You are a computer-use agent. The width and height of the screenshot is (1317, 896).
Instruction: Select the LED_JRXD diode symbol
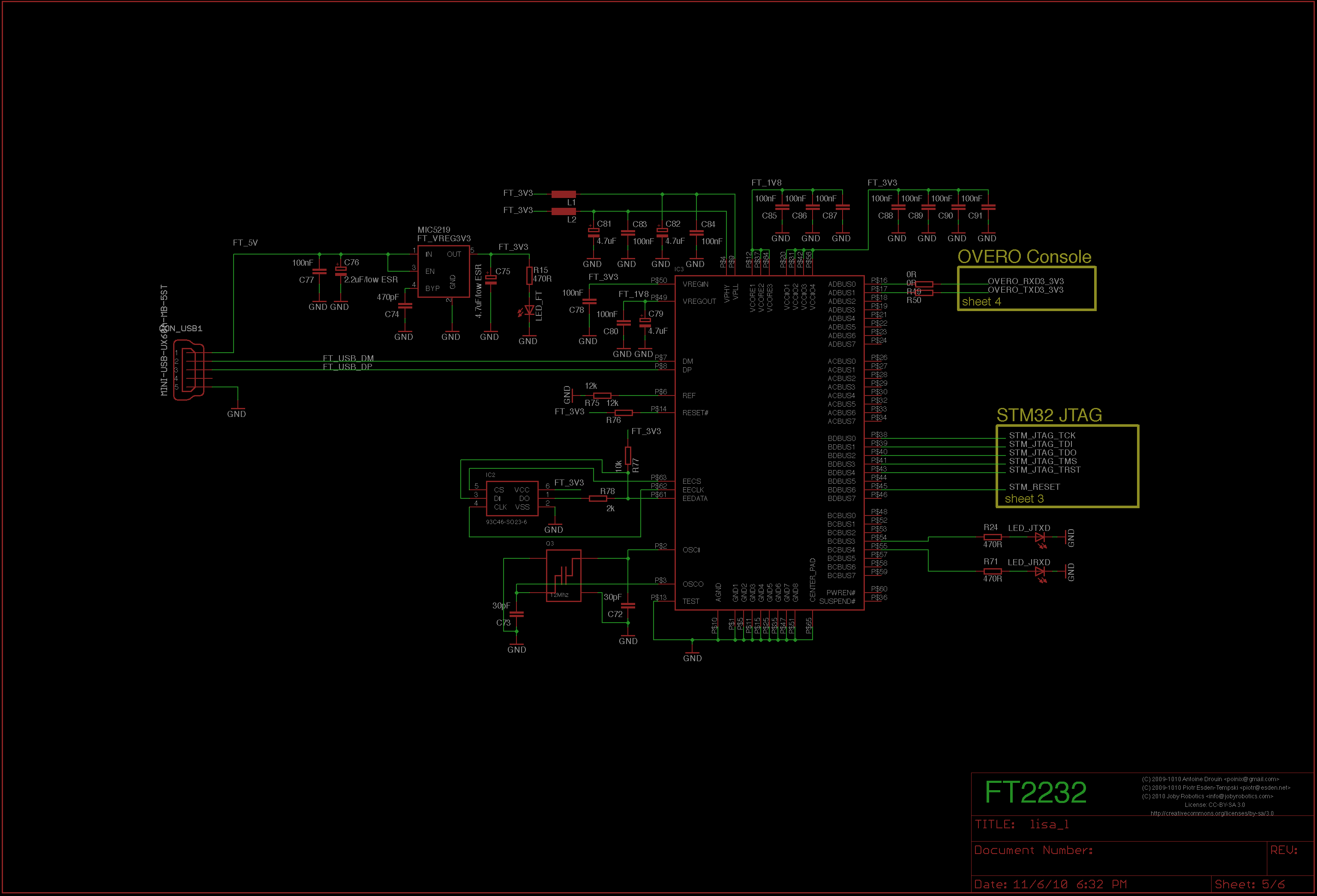(x=1041, y=572)
